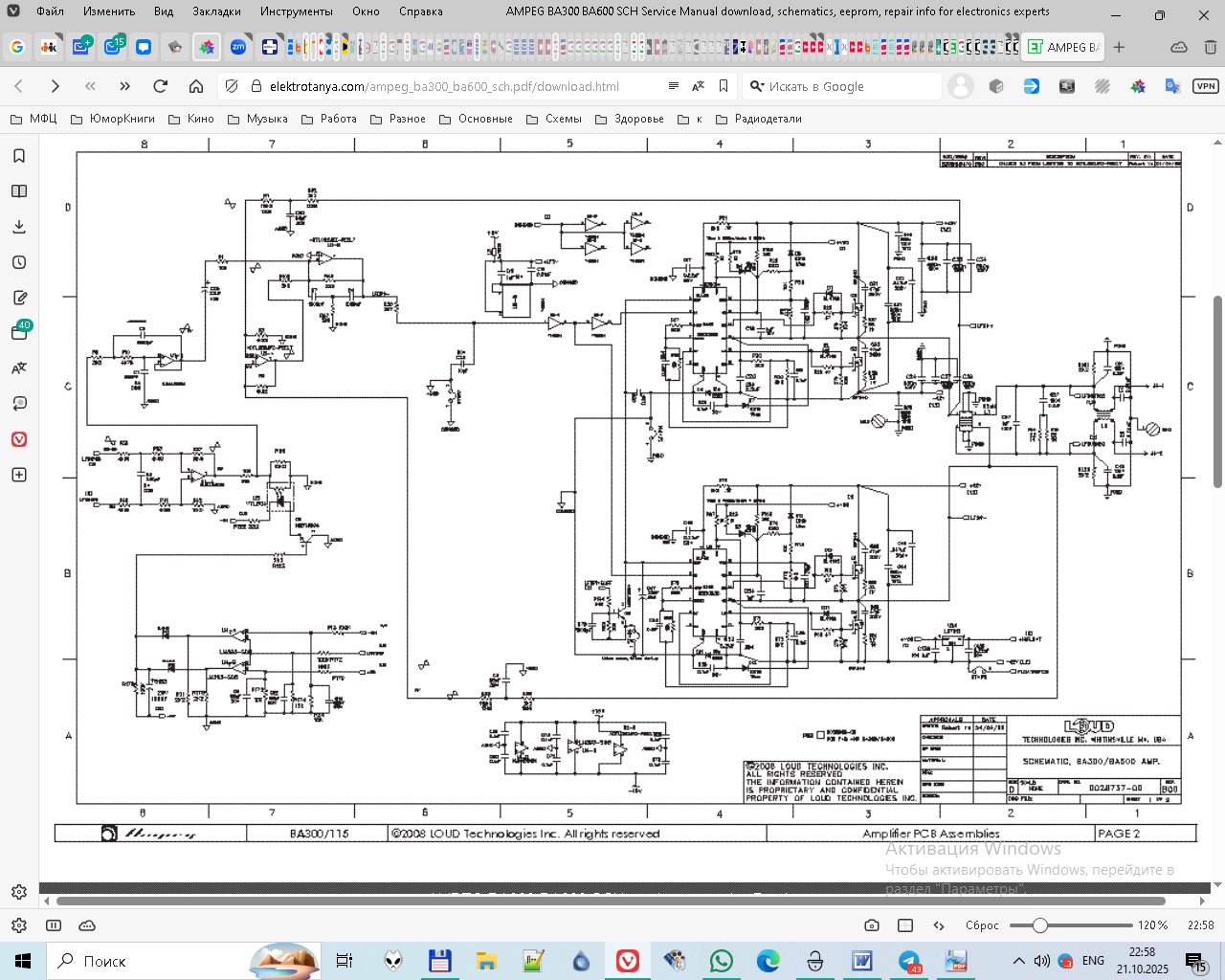This screenshot has height=980, width=1225.
Task: Click the Reload page button
Action: pyautogui.click(x=161, y=86)
